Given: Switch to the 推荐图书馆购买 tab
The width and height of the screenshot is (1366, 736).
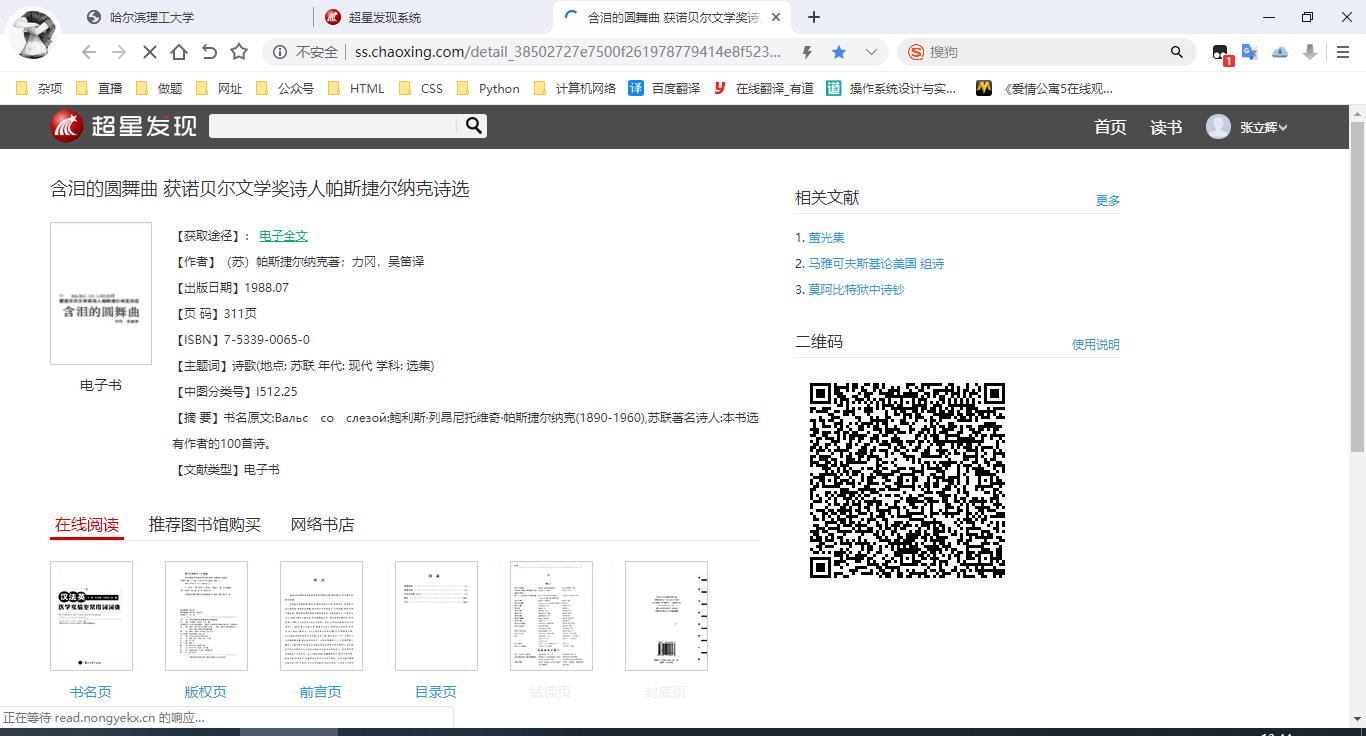Looking at the screenshot, I should pyautogui.click(x=204, y=525).
